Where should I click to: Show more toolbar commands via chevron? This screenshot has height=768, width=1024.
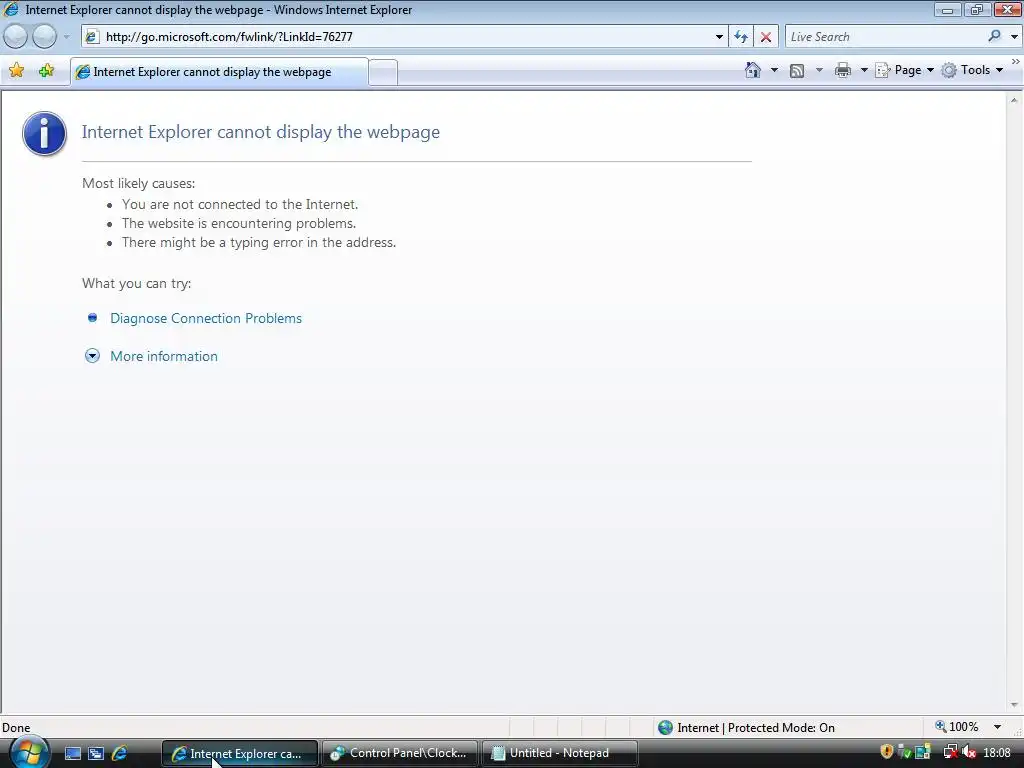pyautogui.click(x=1016, y=61)
